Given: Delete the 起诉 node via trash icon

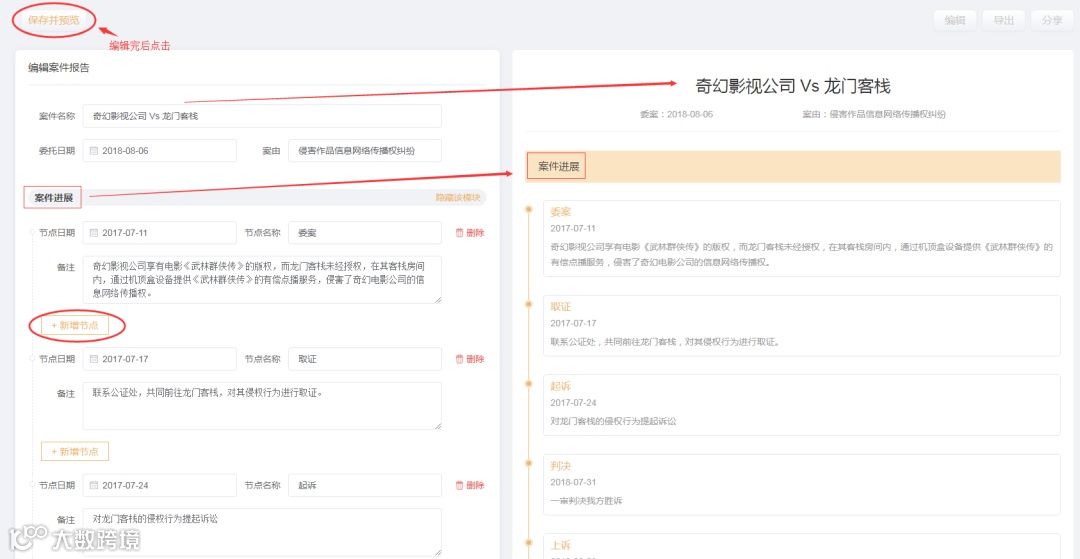Looking at the screenshot, I should point(470,485).
